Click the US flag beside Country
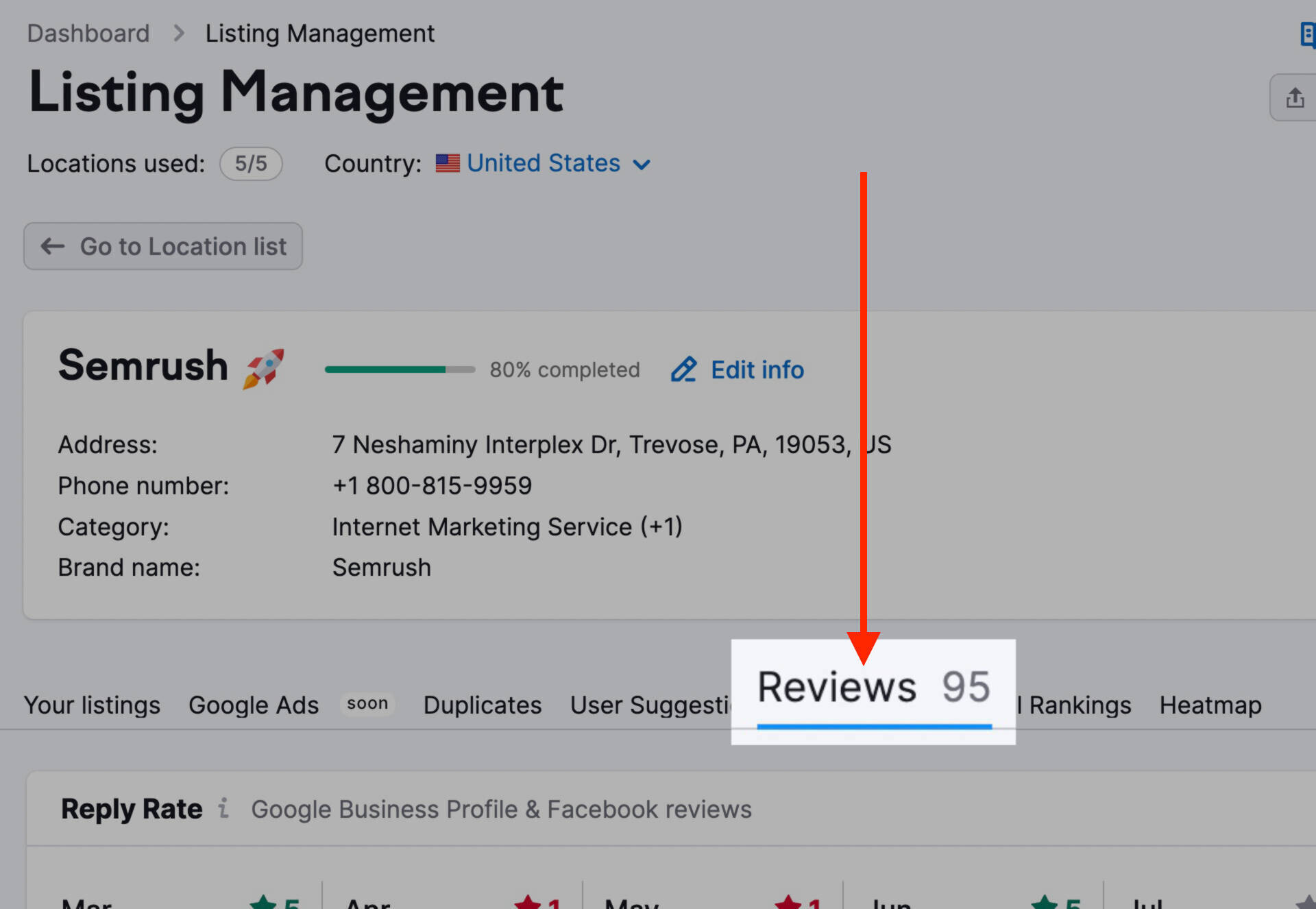 [448, 163]
